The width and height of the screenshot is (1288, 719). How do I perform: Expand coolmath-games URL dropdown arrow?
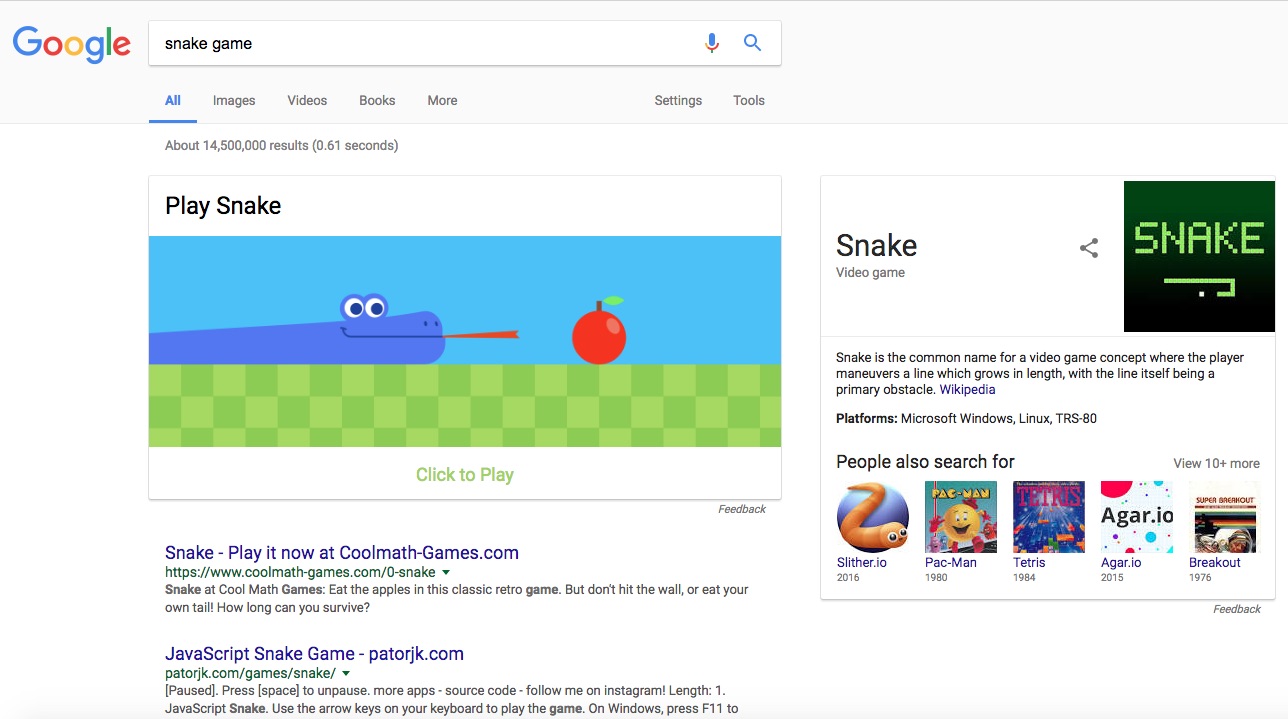(x=446, y=572)
